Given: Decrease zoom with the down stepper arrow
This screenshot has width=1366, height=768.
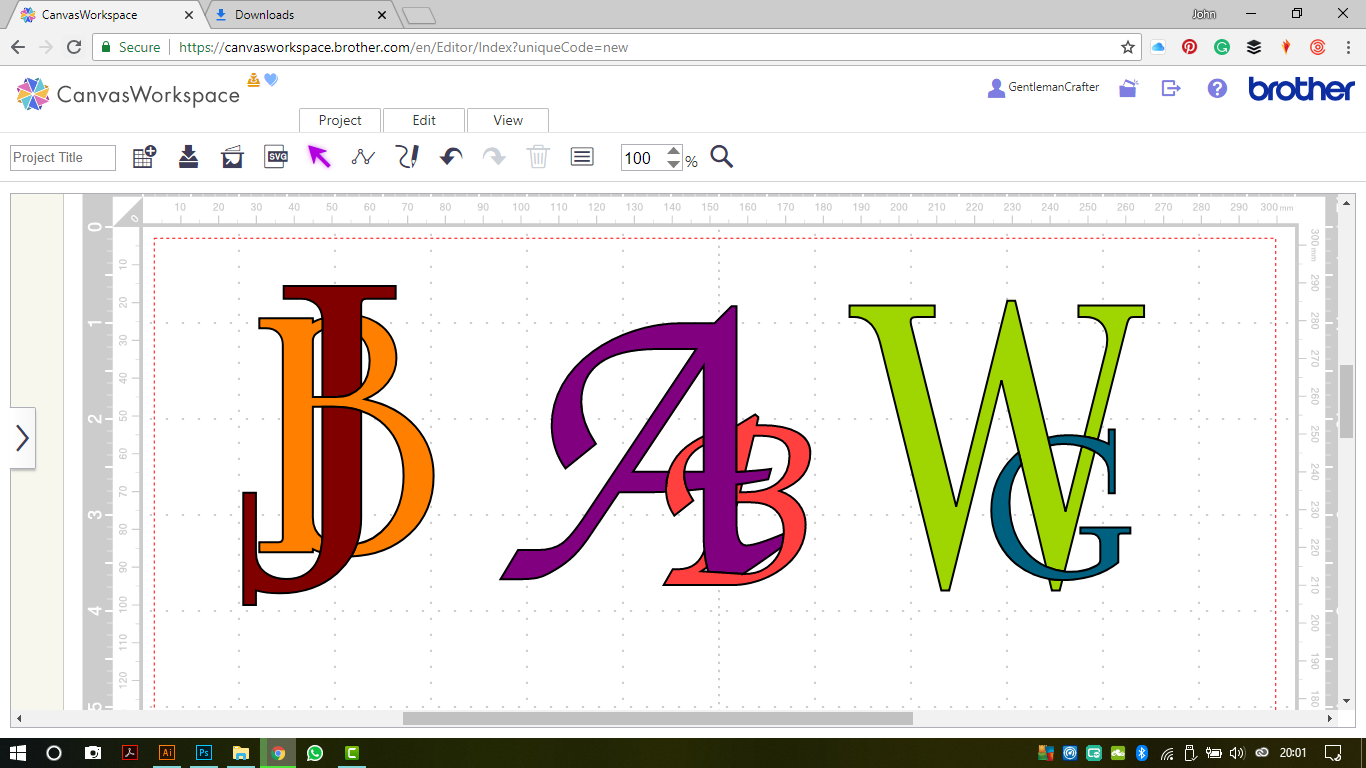Looking at the screenshot, I should pyautogui.click(x=674, y=163).
